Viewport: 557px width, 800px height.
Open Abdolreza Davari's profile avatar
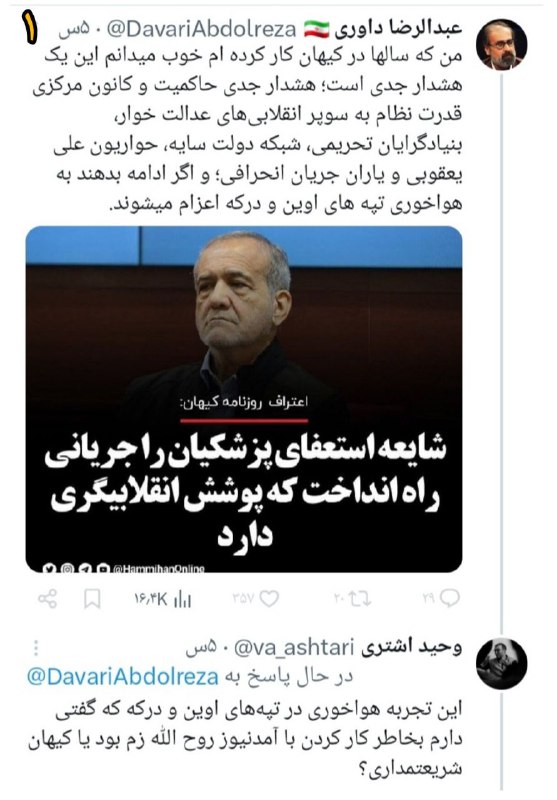pyautogui.click(x=501, y=44)
